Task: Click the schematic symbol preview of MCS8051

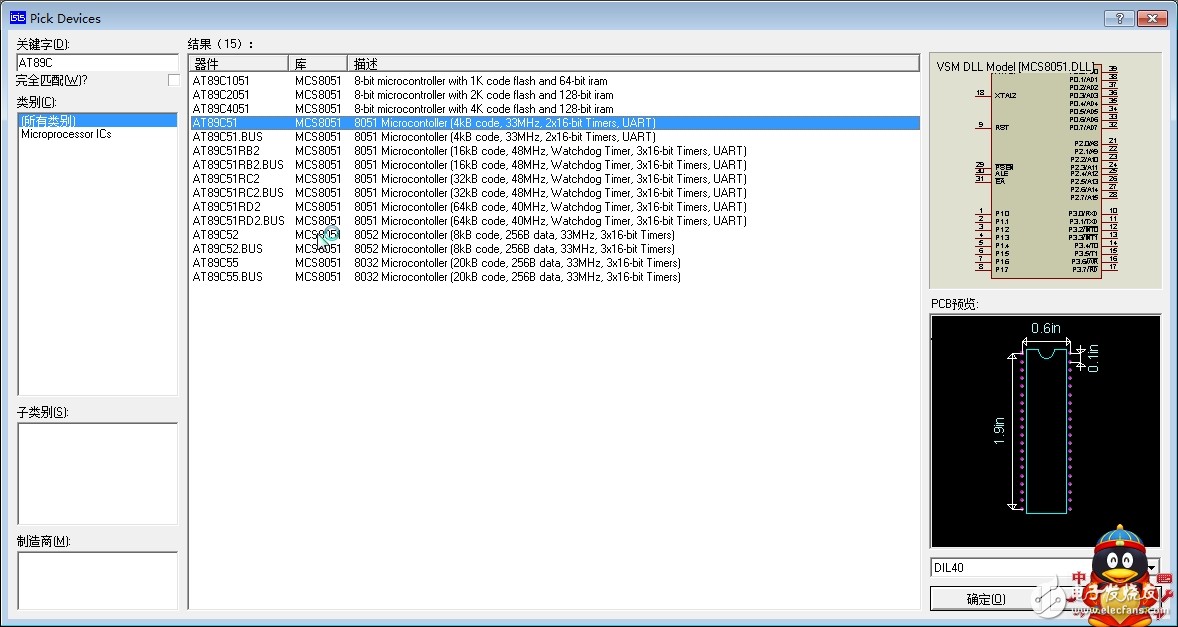Action: (1046, 171)
